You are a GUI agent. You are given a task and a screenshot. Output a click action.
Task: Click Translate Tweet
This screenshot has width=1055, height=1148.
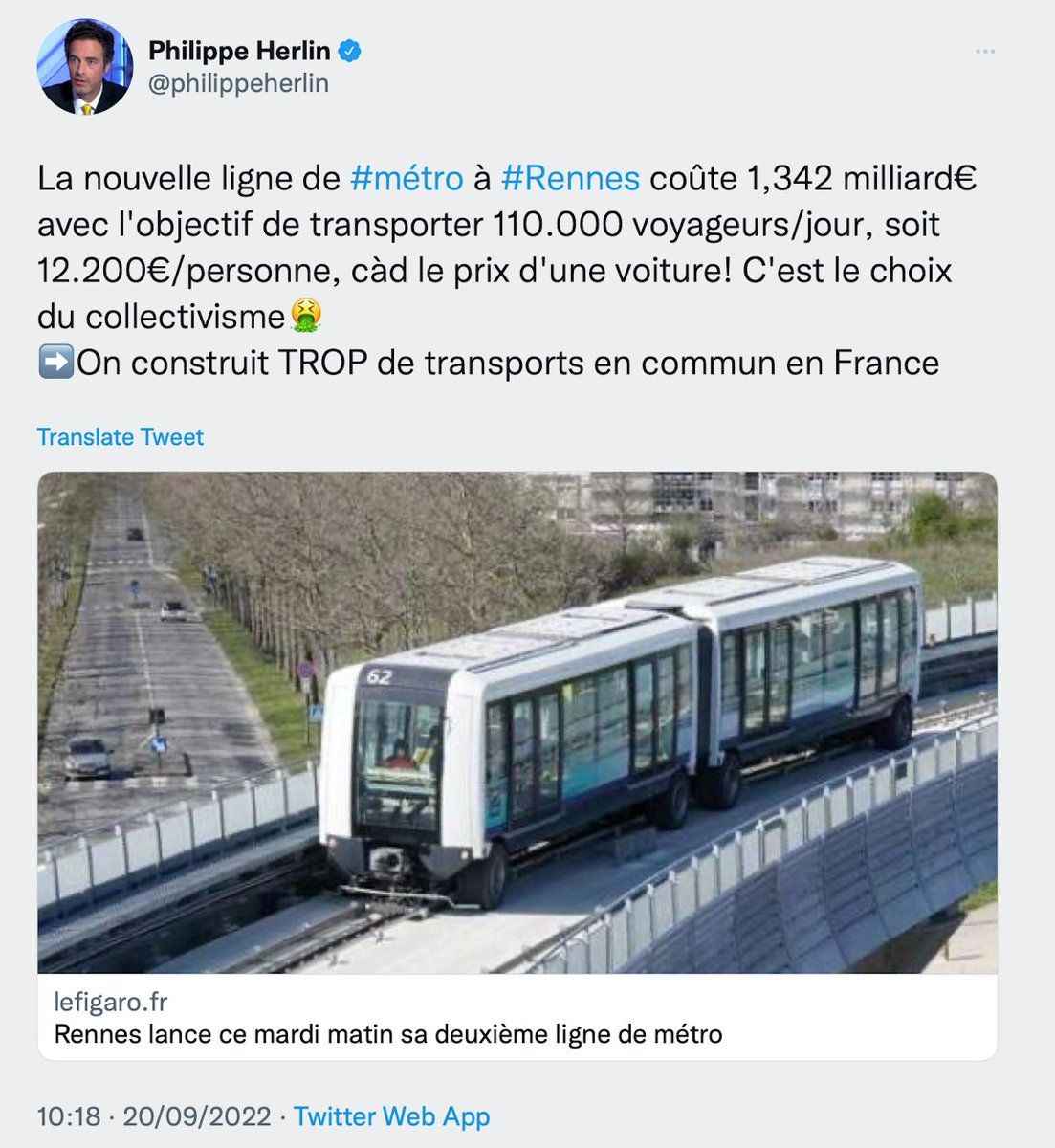pos(121,437)
